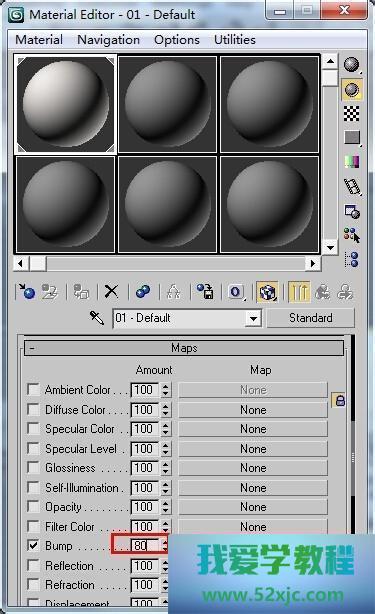Open the Utilities menu

pyautogui.click(x=235, y=40)
